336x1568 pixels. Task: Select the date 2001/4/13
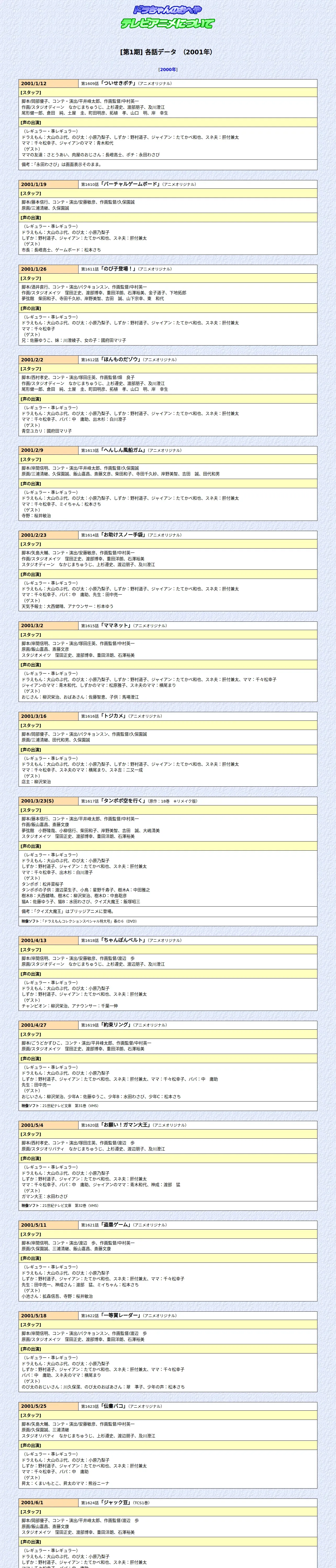point(33,941)
